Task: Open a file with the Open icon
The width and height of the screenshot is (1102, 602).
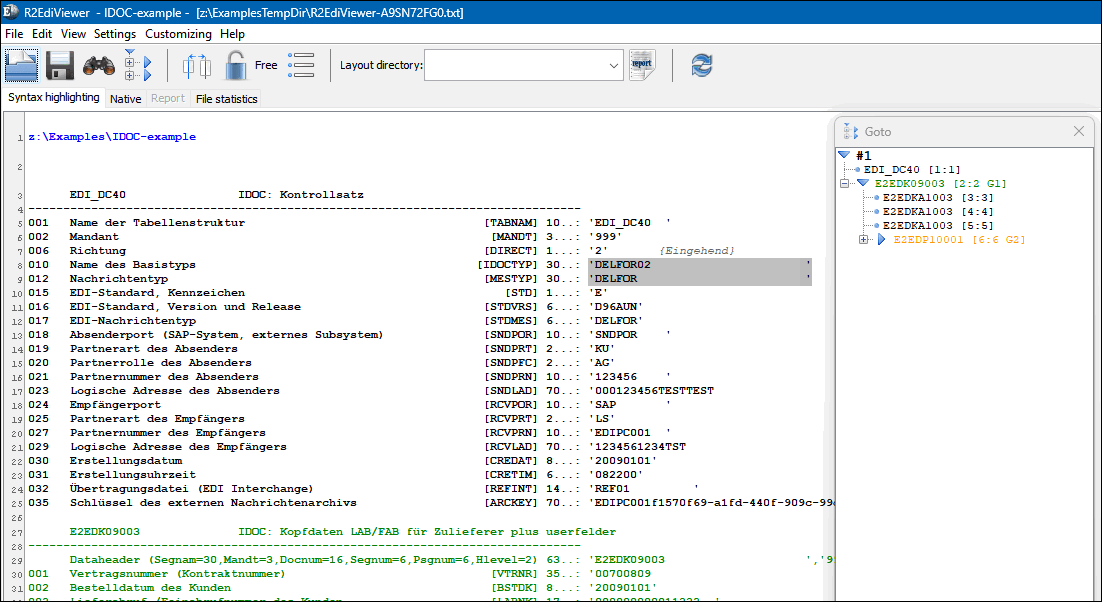Action: coord(21,64)
